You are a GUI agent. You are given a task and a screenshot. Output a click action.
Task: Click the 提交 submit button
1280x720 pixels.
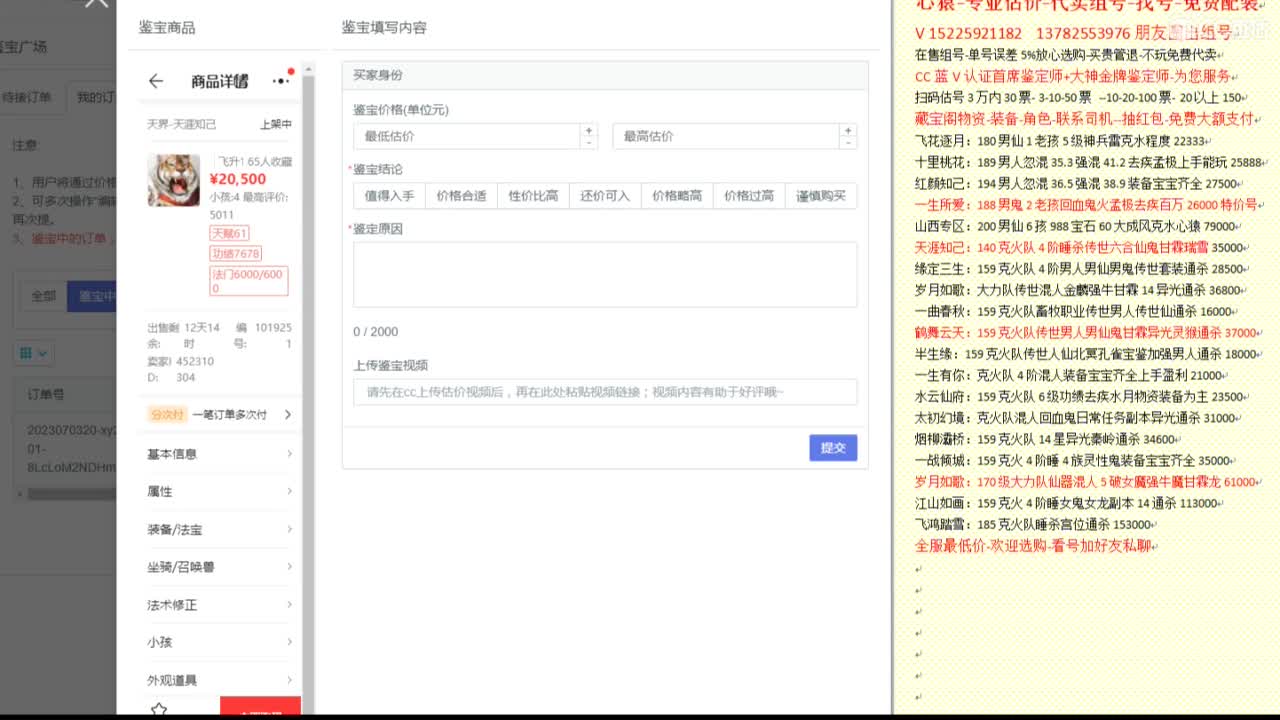tap(833, 448)
